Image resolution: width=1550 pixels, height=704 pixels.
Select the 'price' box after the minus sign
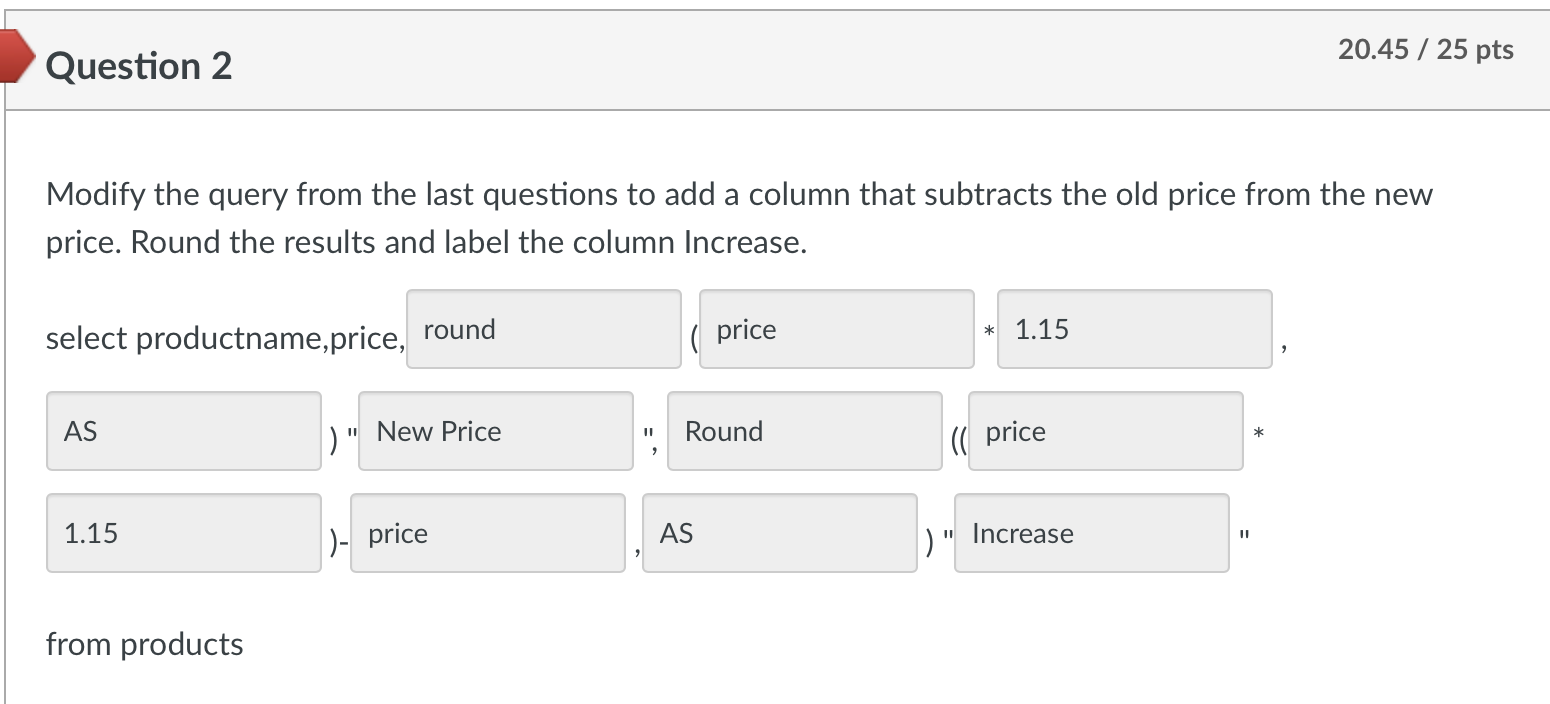coord(487,533)
